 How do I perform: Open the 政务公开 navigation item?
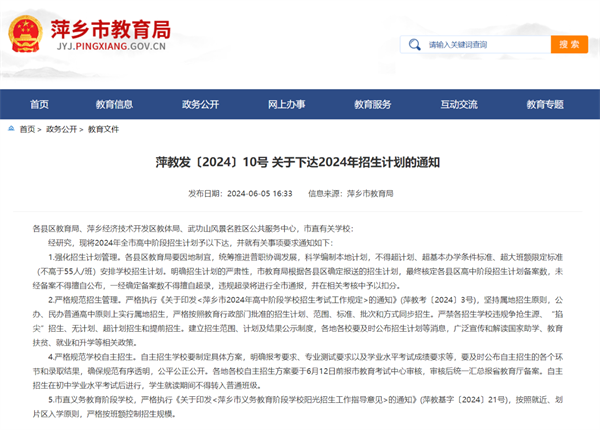[x=201, y=104]
